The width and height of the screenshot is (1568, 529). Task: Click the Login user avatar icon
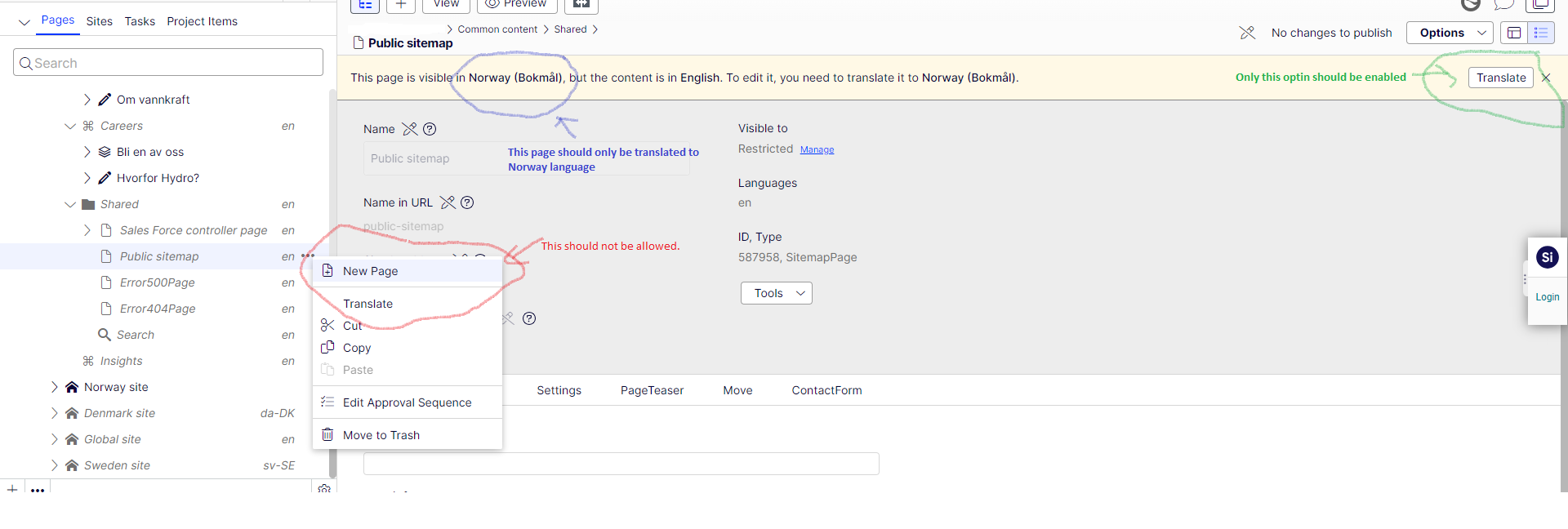pos(1547,258)
